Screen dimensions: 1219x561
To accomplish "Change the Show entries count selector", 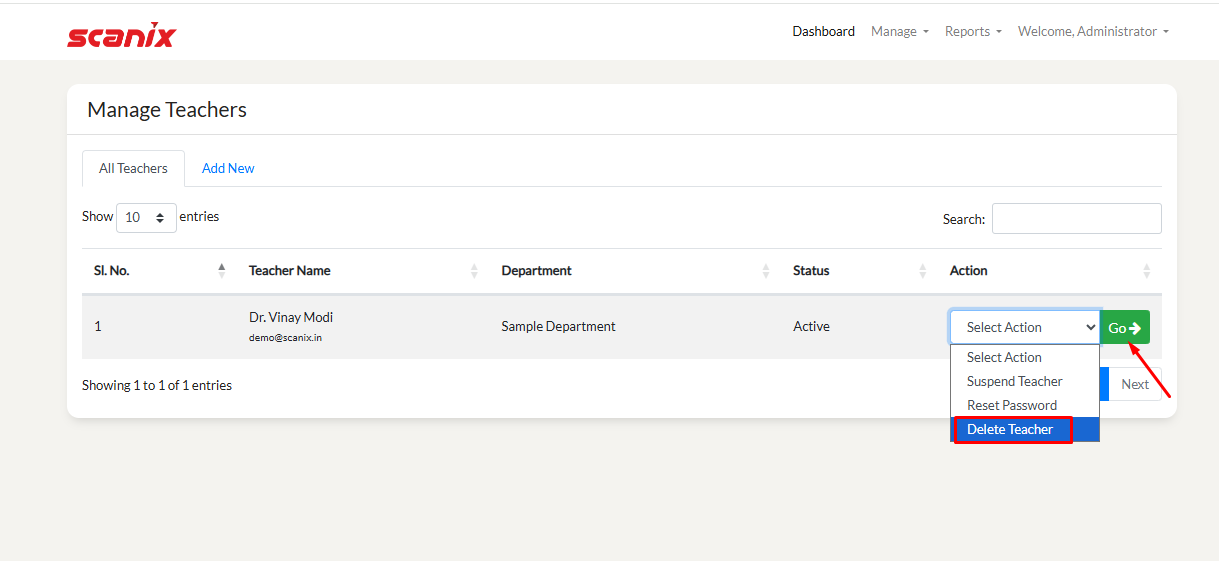I will (146, 218).
